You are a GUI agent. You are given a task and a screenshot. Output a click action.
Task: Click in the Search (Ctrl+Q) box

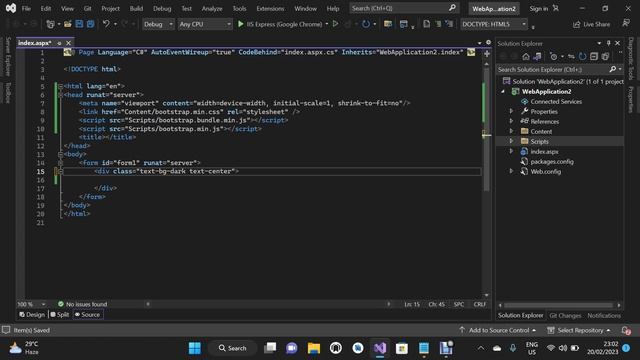point(404,8)
